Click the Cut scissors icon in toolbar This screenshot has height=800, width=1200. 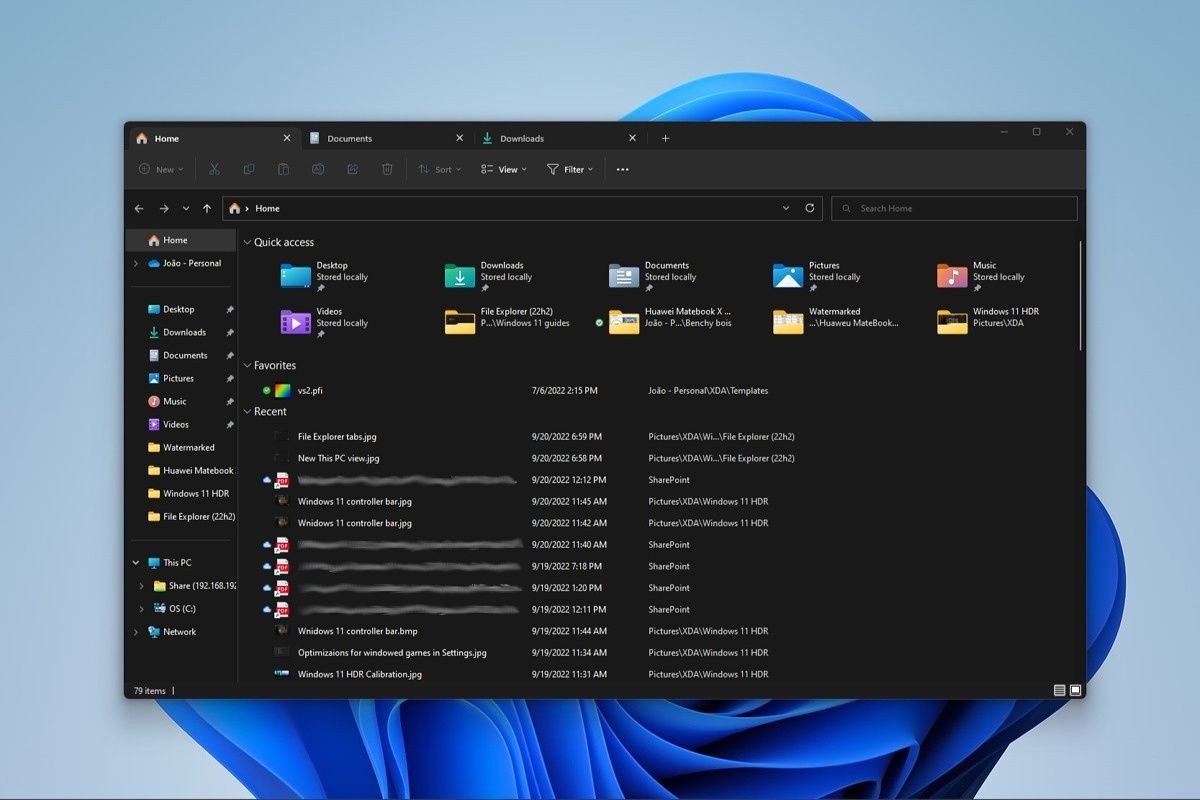click(214, 170)
